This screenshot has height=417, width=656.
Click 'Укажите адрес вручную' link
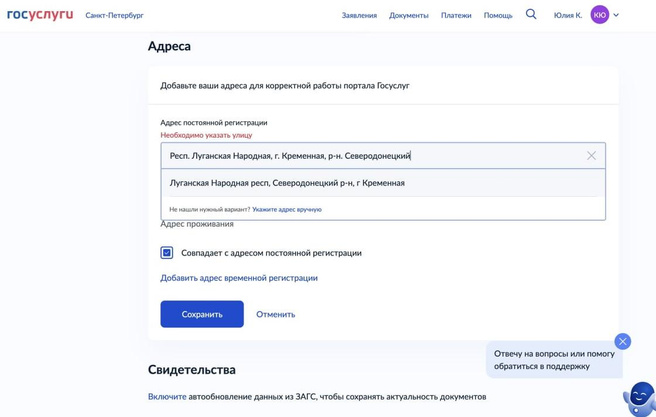[287, 210]
